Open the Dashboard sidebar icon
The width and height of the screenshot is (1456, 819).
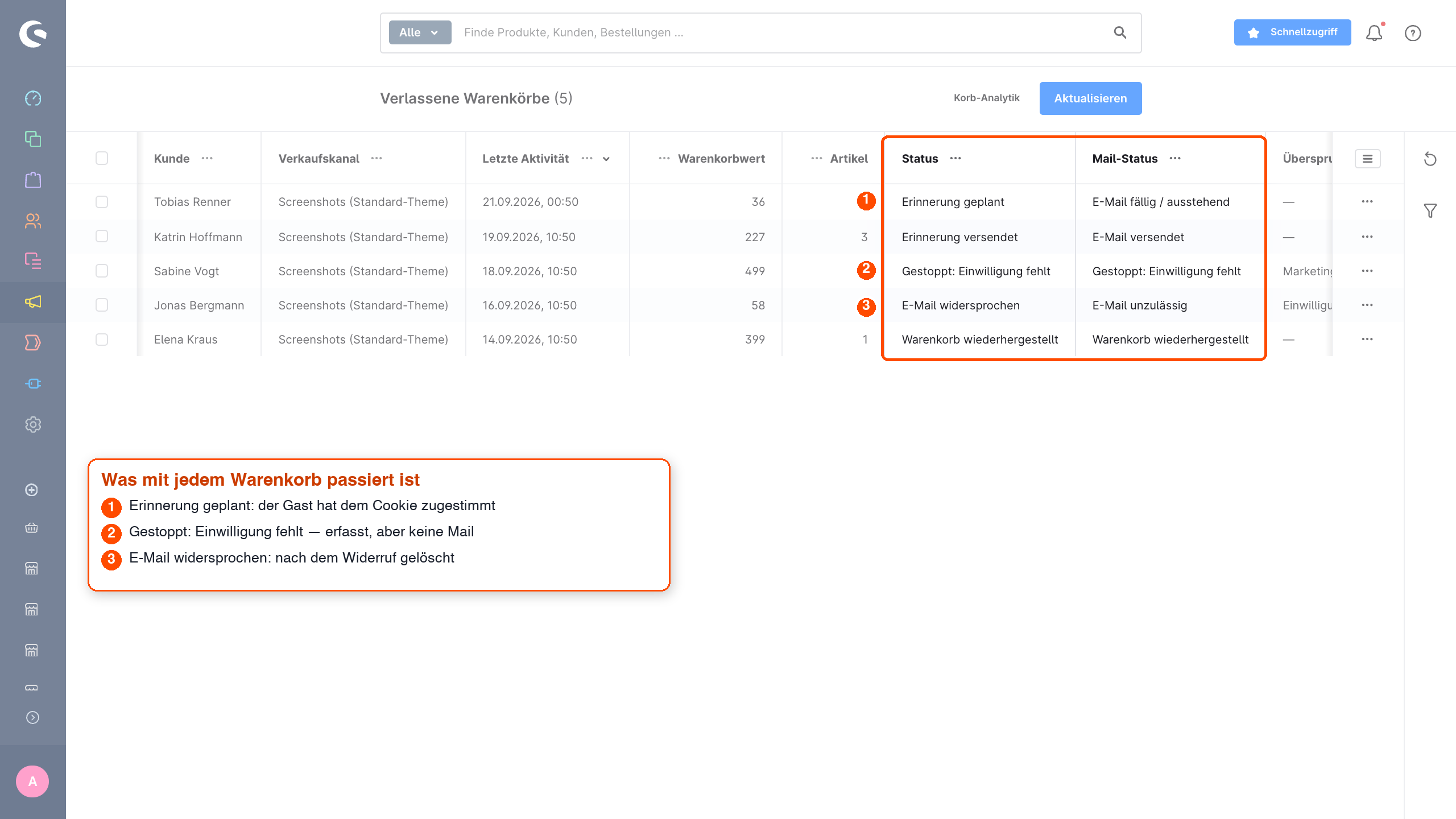(x=33, y=98)
